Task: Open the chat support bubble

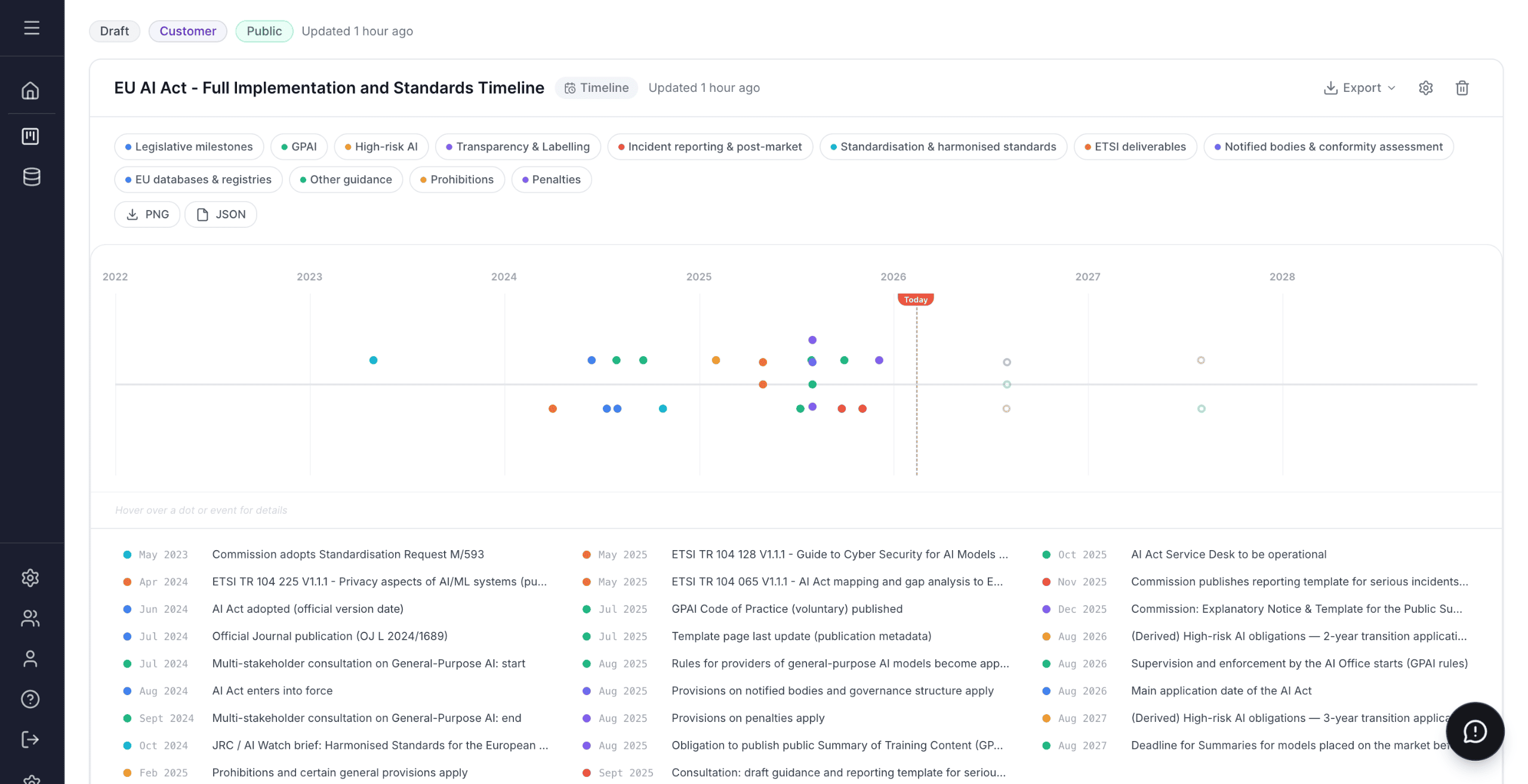Action: coord(1475,731)
